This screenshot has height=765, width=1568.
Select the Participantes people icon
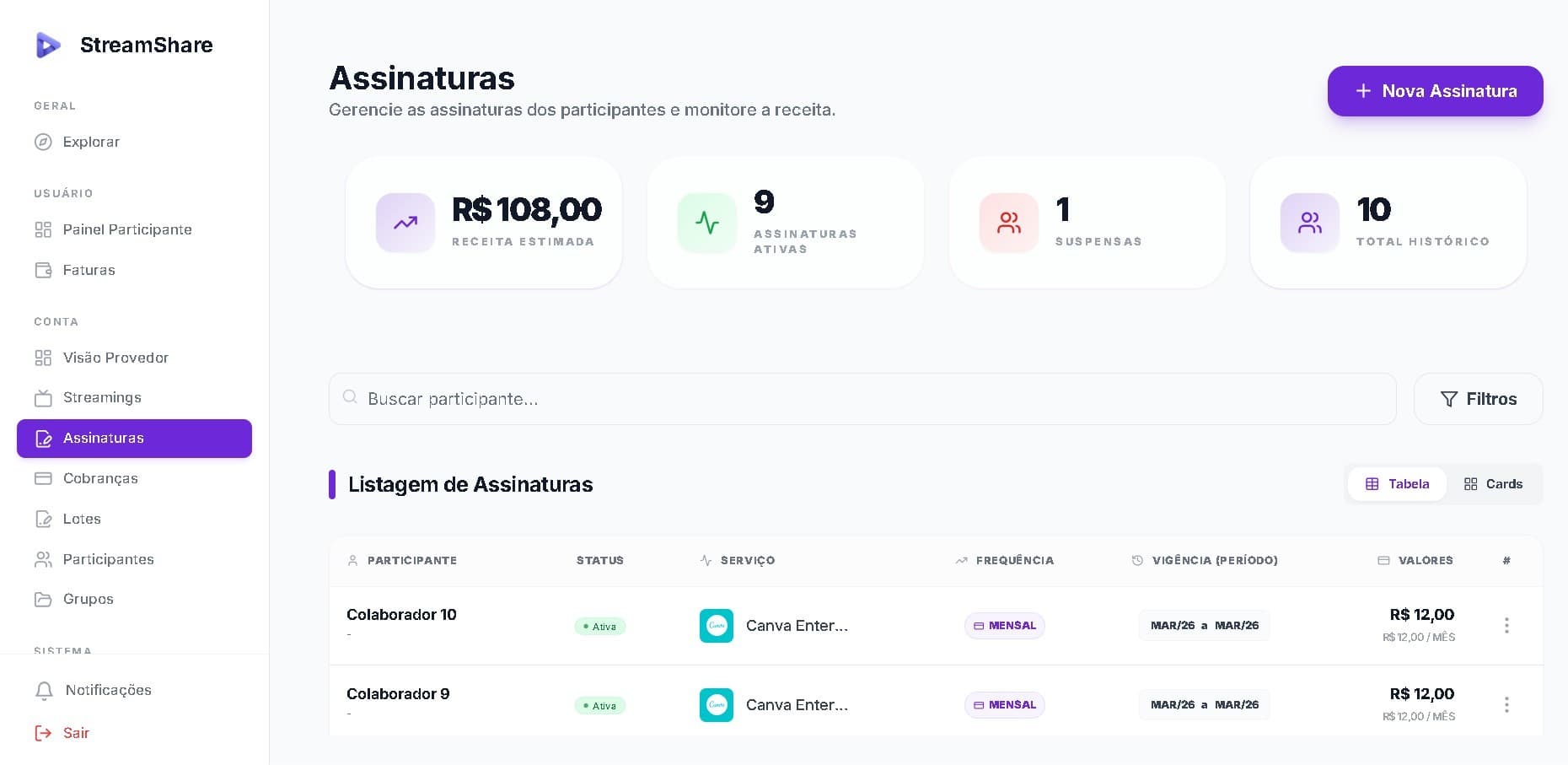tap(44, 559)
